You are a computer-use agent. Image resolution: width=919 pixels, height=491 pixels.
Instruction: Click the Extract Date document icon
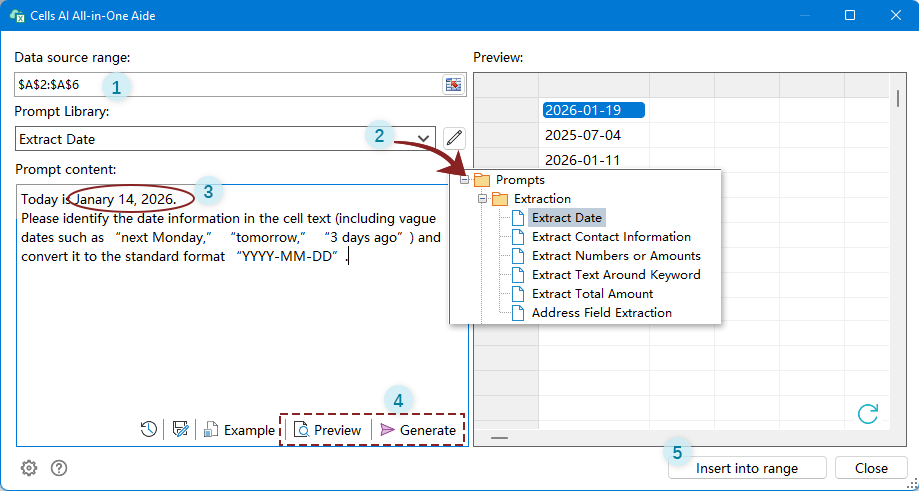[x=518, y=217]
